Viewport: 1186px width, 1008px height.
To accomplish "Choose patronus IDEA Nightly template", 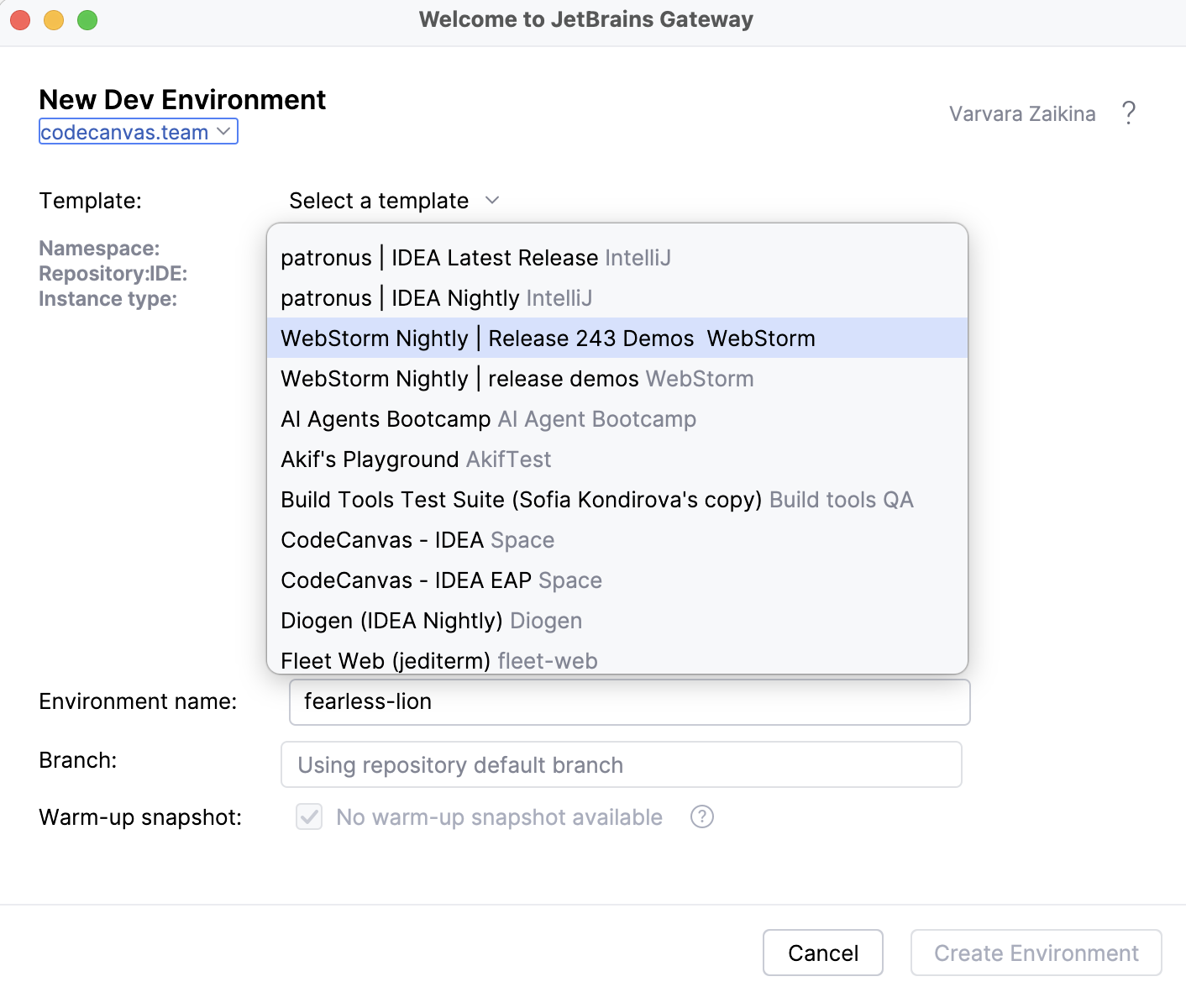I will [617, 298].
